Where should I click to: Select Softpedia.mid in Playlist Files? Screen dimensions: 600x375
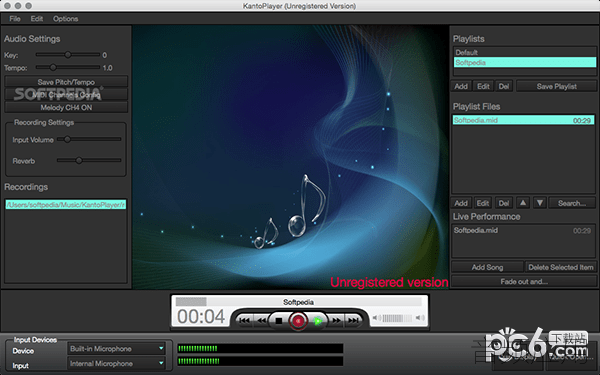[523, 120]
